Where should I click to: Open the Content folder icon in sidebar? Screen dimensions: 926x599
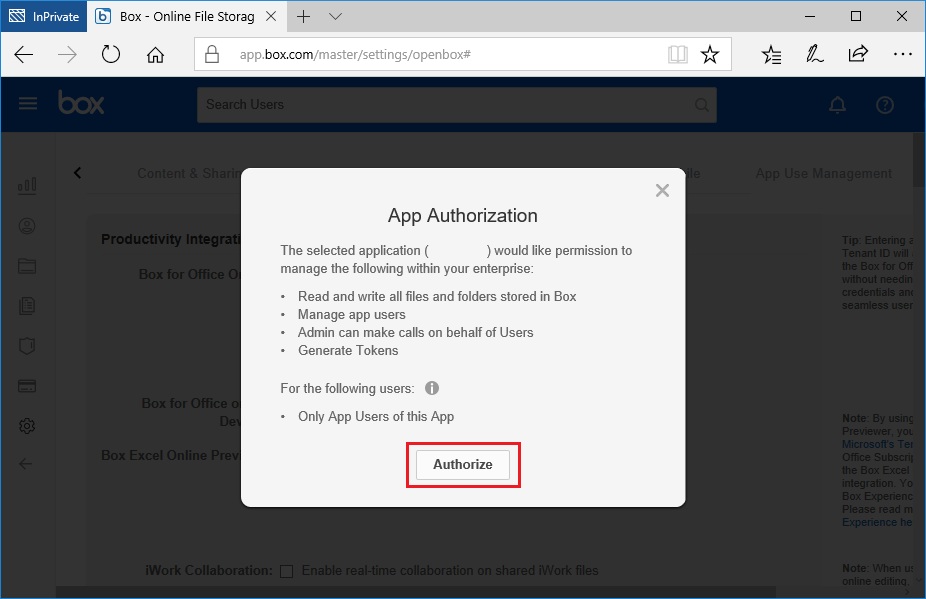pyautogui.click(x=27, y=266)
